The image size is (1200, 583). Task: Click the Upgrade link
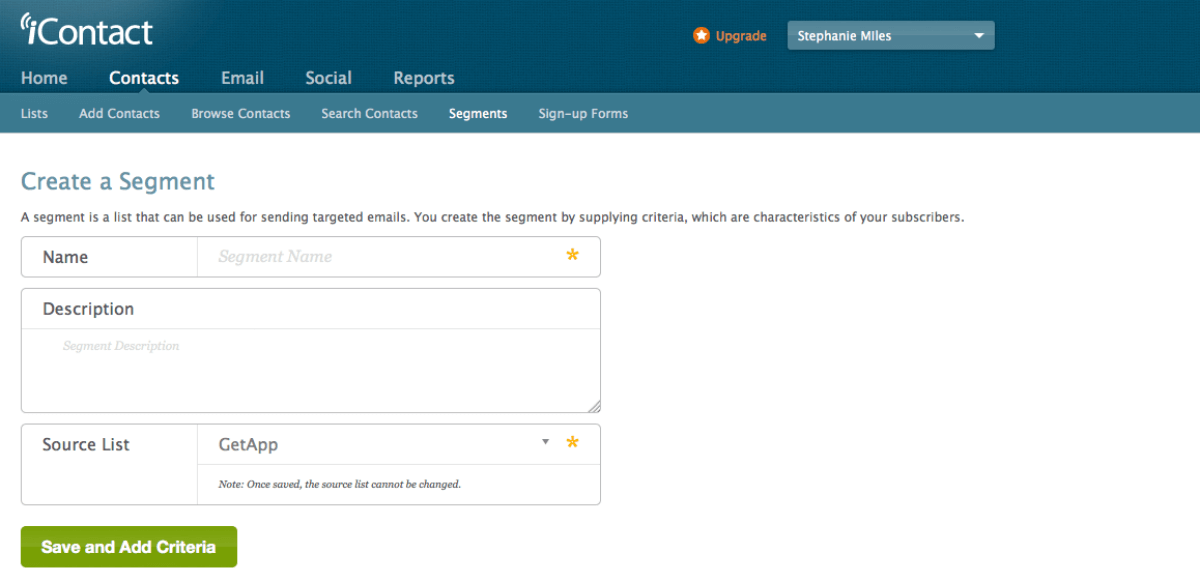740,35
